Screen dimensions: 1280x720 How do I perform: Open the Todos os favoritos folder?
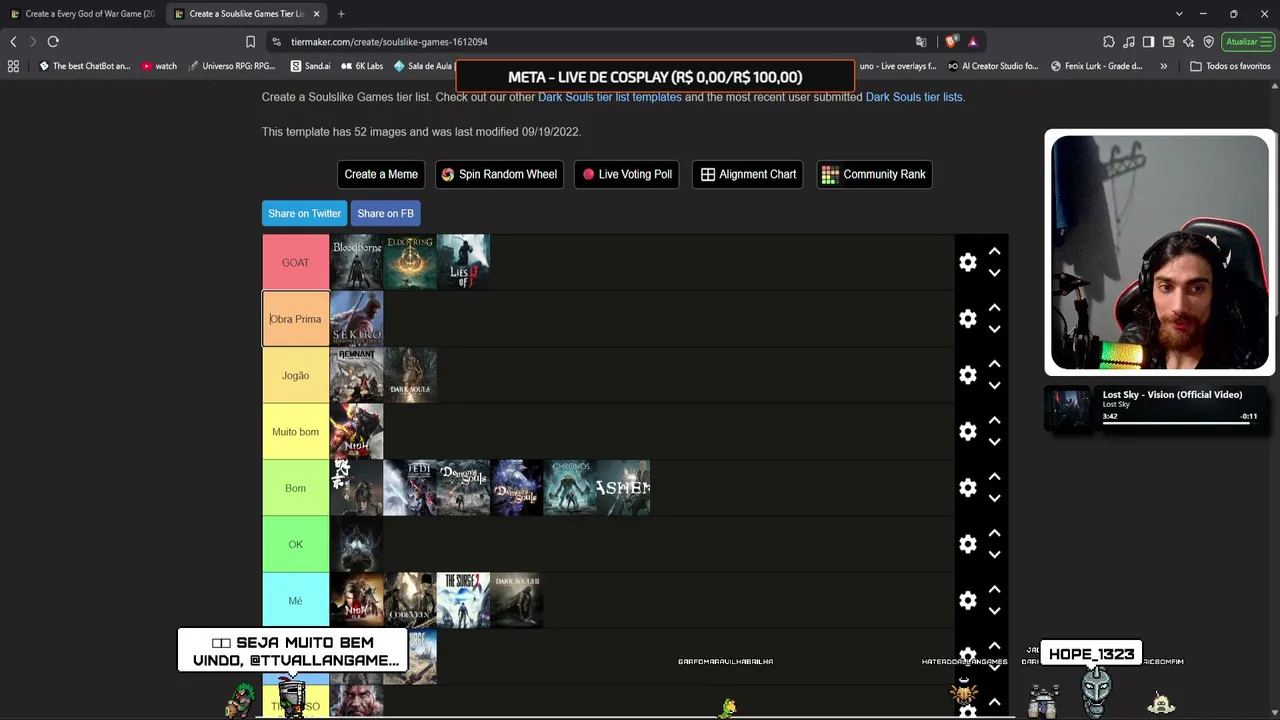1230,66
